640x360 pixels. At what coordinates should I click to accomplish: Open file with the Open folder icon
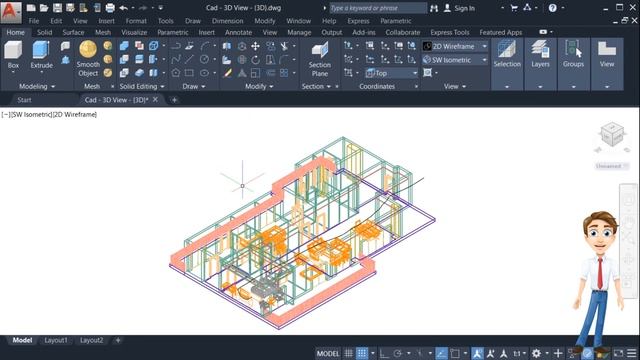44,8
